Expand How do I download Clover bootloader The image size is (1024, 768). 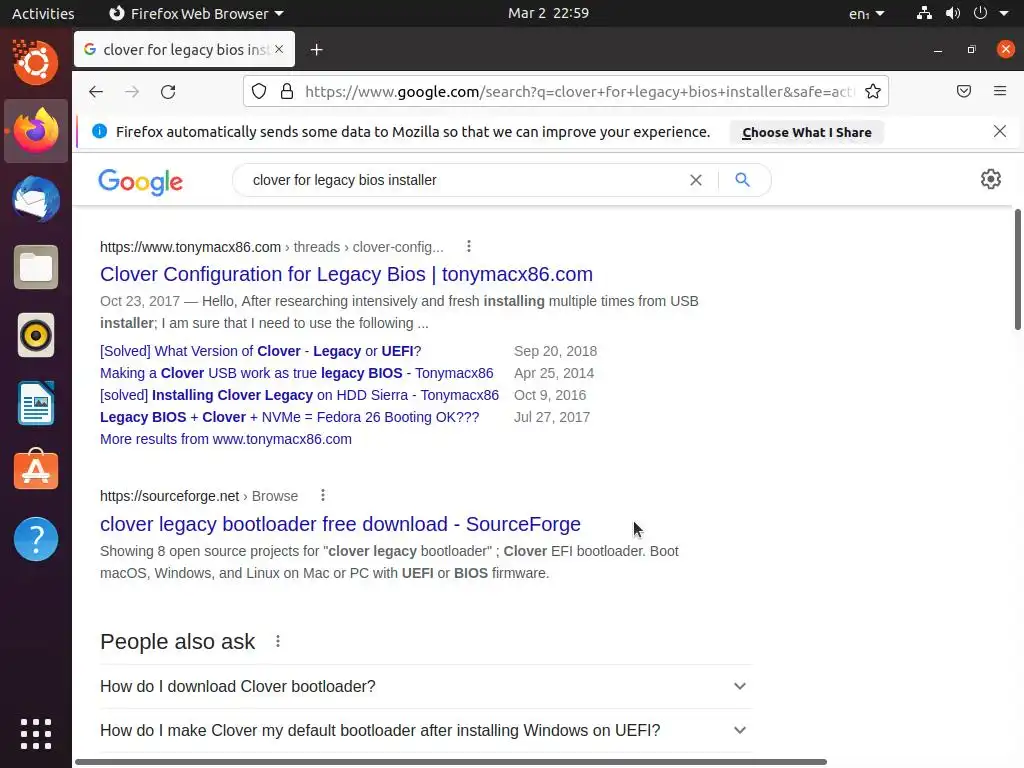[x=426, y=686]
